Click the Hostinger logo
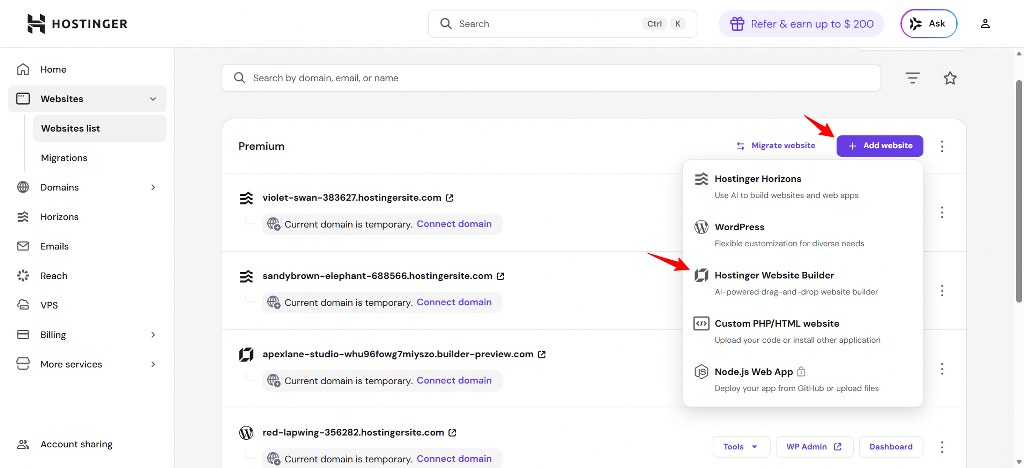The height and width of the screenshot is (468, 1024). [x=77, y=23]
